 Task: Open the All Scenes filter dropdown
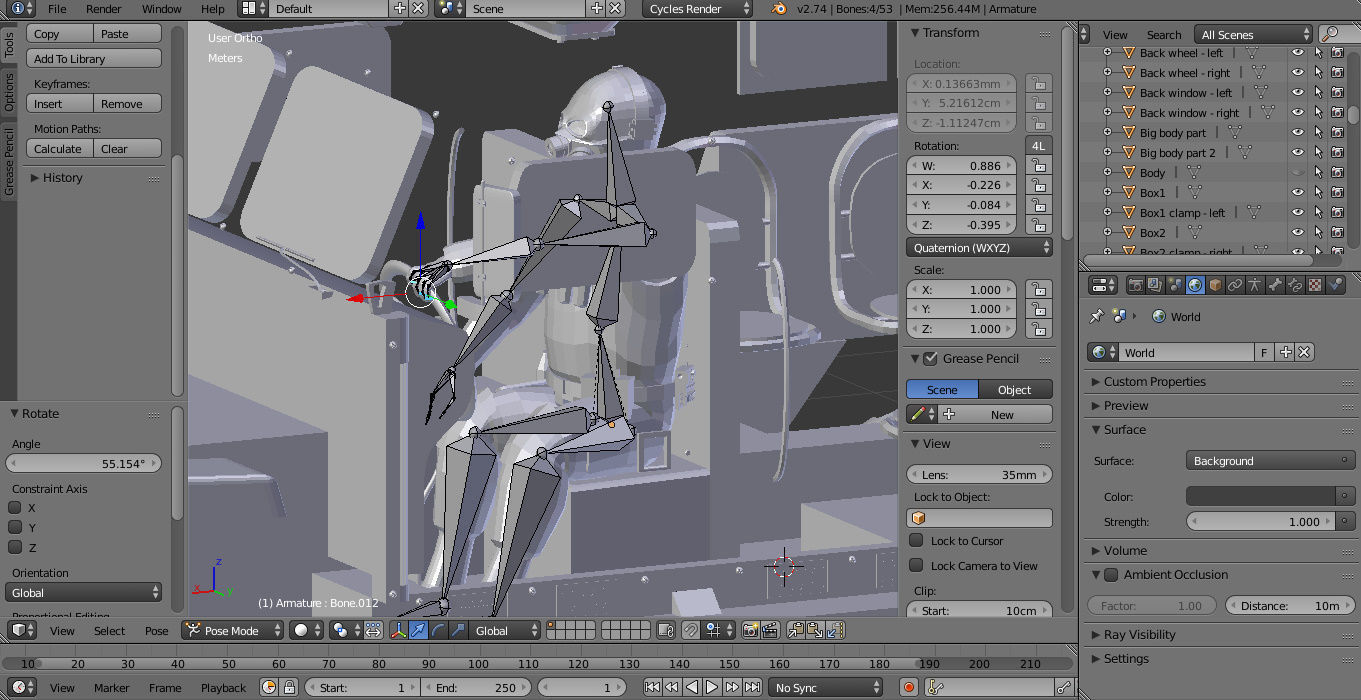[1248, 33]
